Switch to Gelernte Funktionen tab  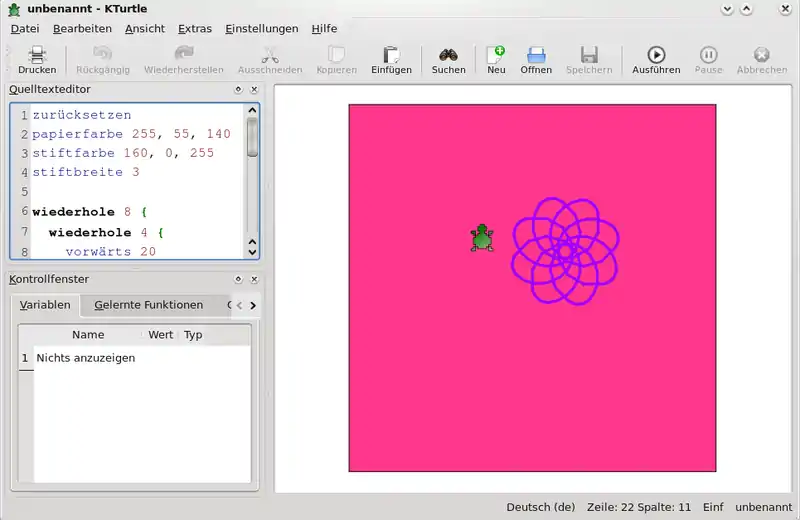[148, 305]
